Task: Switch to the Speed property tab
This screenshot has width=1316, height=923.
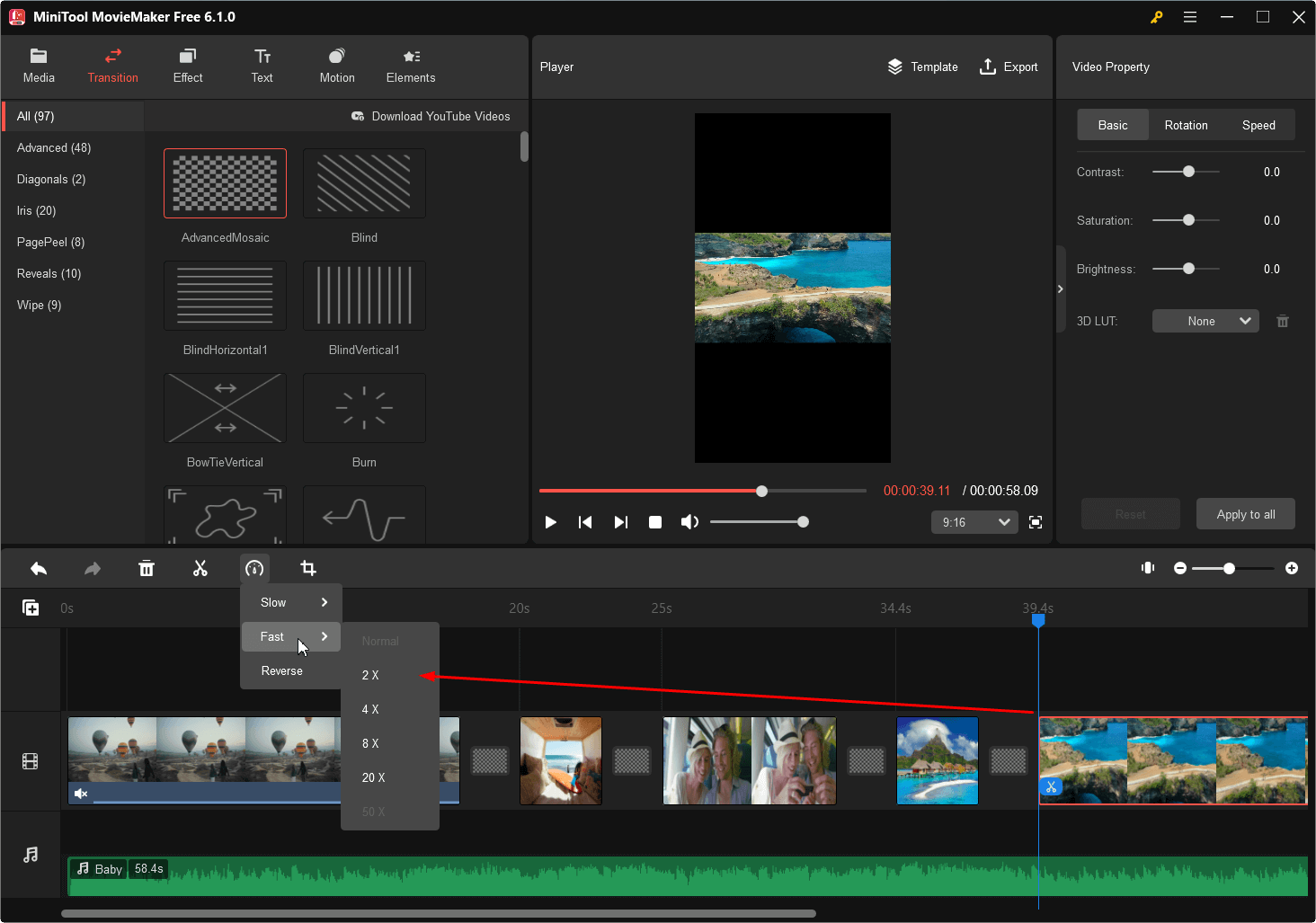Action: tap(1258, 125)
